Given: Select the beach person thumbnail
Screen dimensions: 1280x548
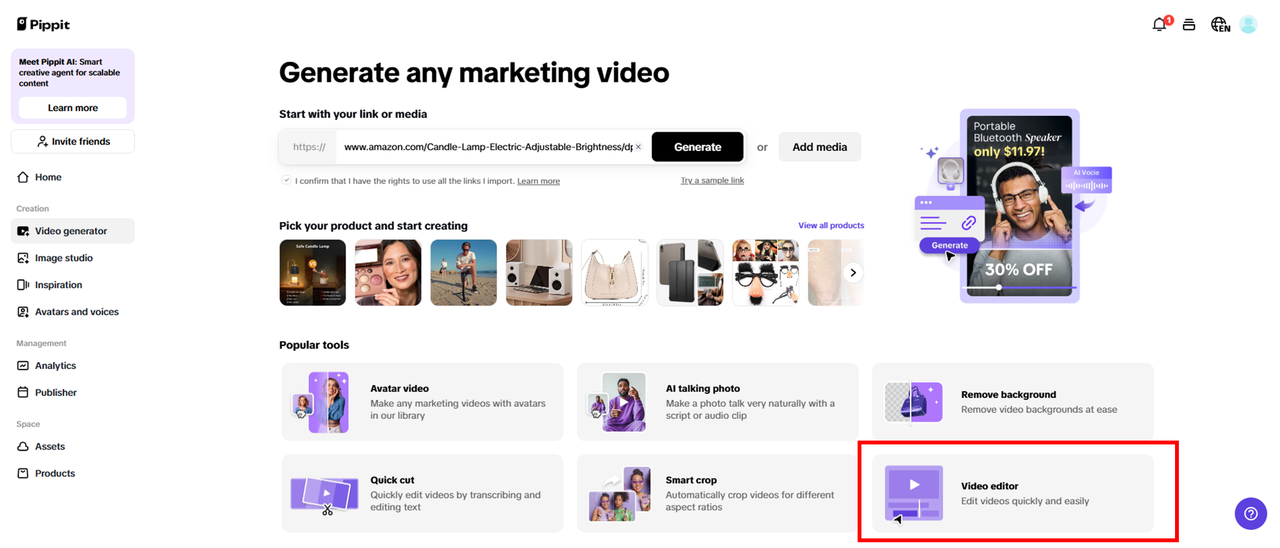Looking at the screenshot, I should click(x=464, y=272).
